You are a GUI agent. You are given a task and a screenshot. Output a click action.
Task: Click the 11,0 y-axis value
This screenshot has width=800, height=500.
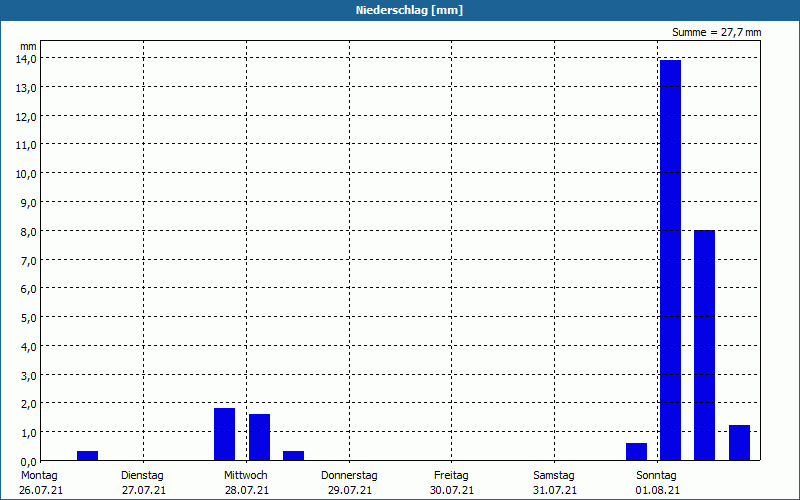(26, 145)
